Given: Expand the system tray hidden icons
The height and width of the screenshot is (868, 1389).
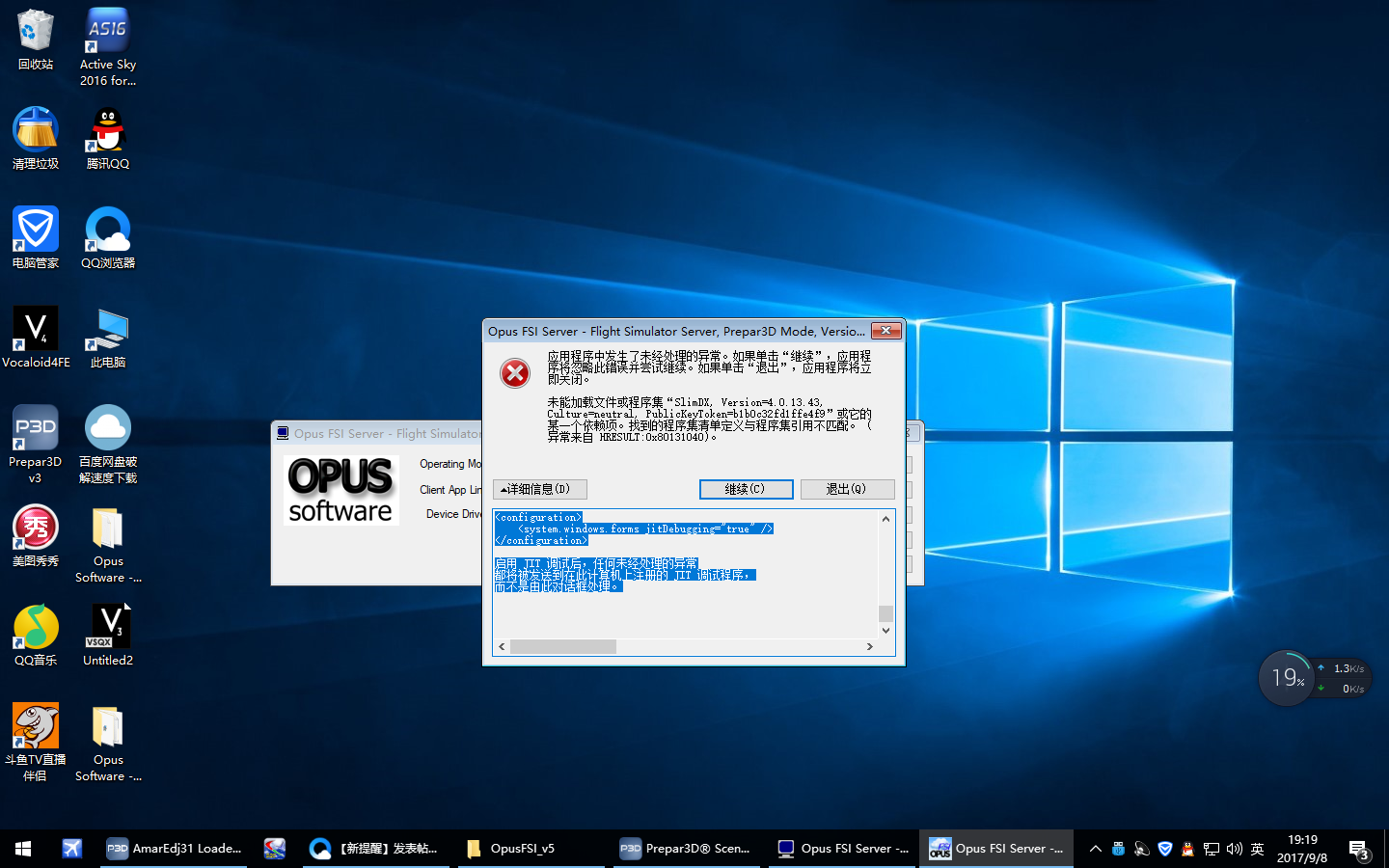Looking at the screenshot, I should point(1095,849).
